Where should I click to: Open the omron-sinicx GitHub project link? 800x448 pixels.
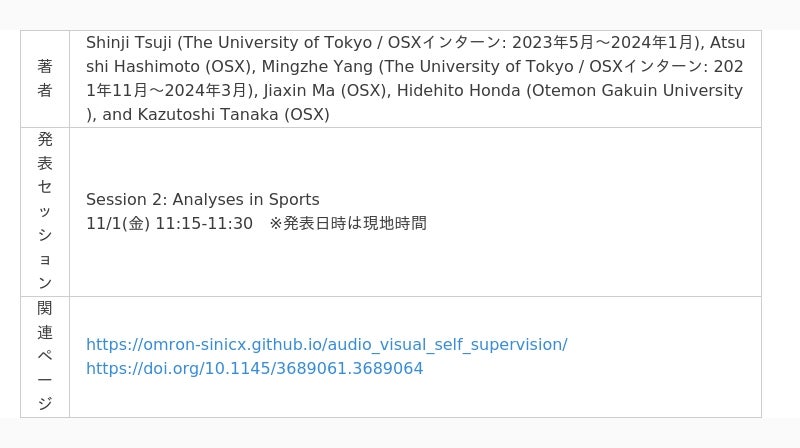tap(326, 345)
